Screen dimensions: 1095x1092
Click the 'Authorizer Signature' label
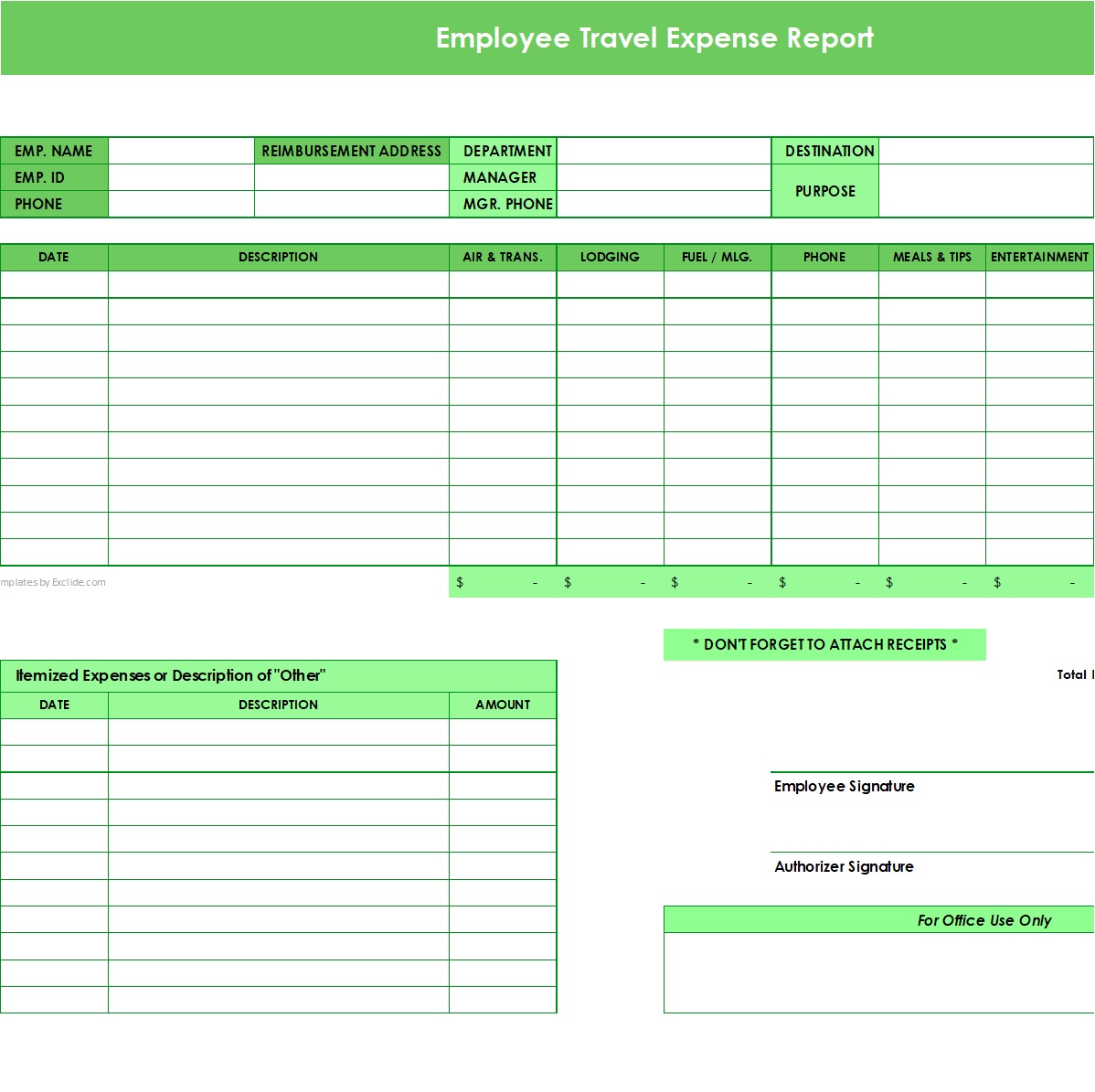pos(844,866)
